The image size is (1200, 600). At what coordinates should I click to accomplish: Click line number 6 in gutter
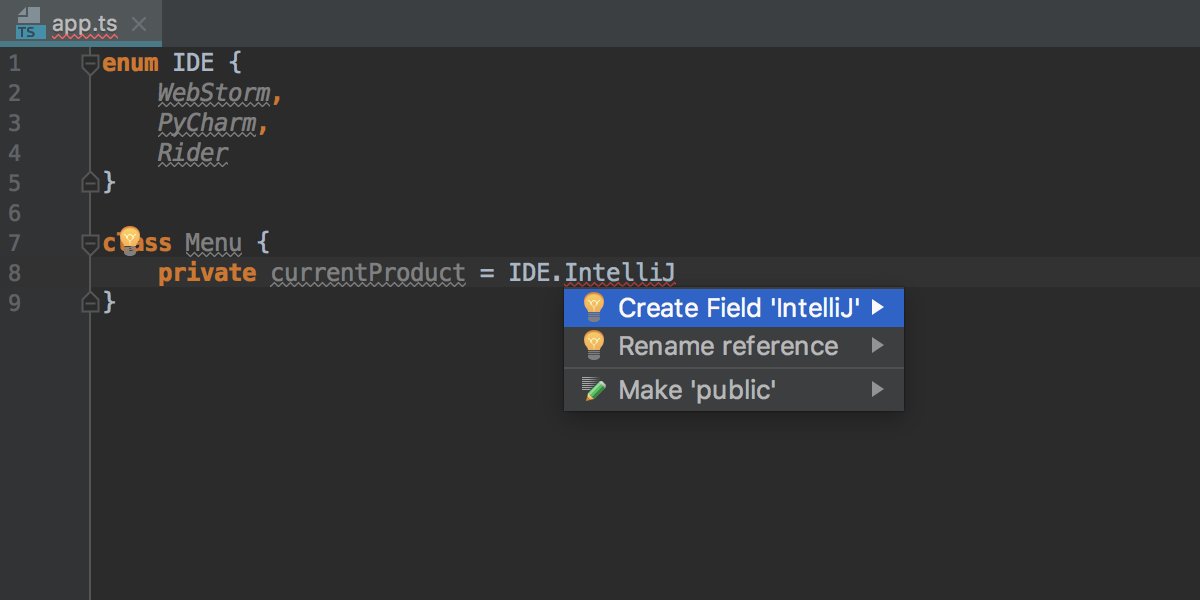click(x=14, y=213)
